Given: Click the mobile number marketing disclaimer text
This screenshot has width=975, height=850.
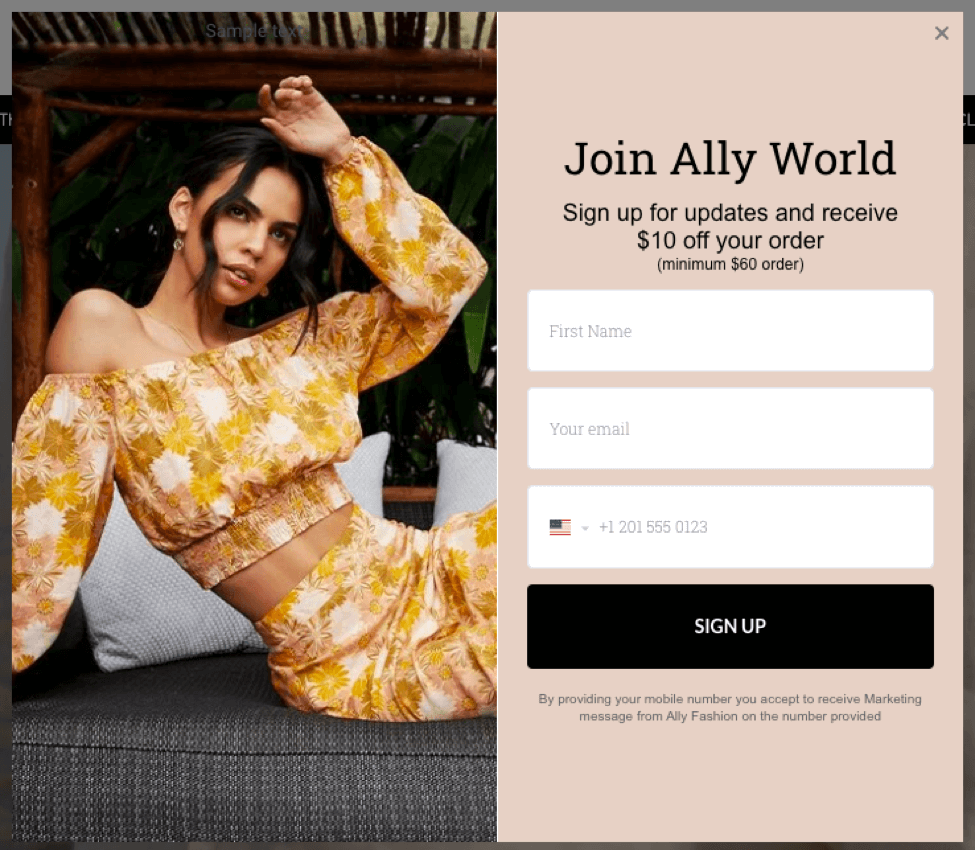Looking at the screenshot, I should [730, 708].
